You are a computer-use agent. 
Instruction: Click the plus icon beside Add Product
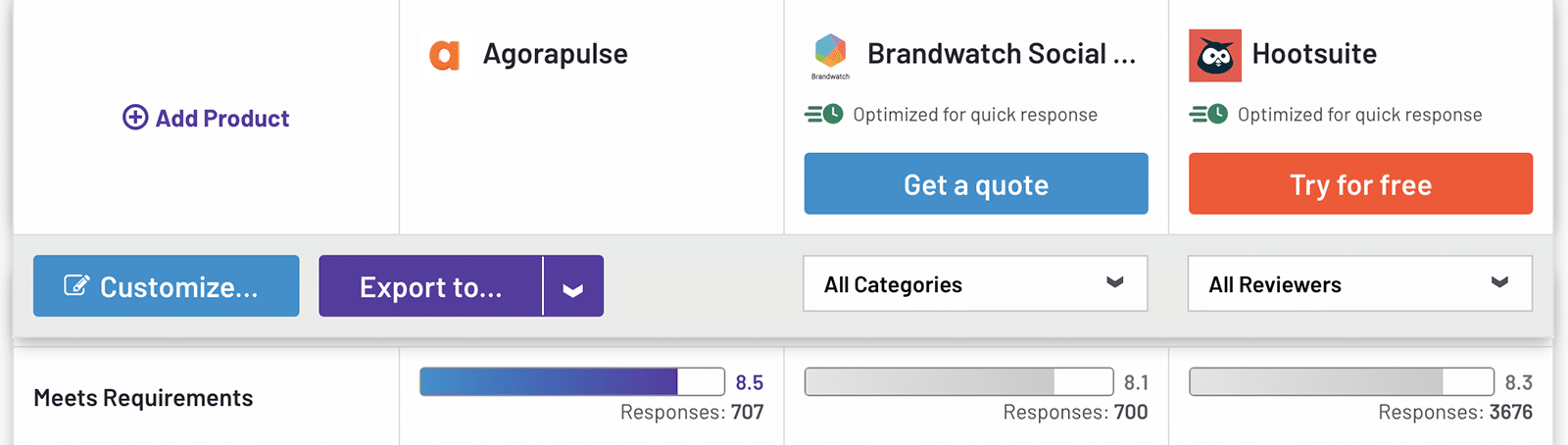135,118
